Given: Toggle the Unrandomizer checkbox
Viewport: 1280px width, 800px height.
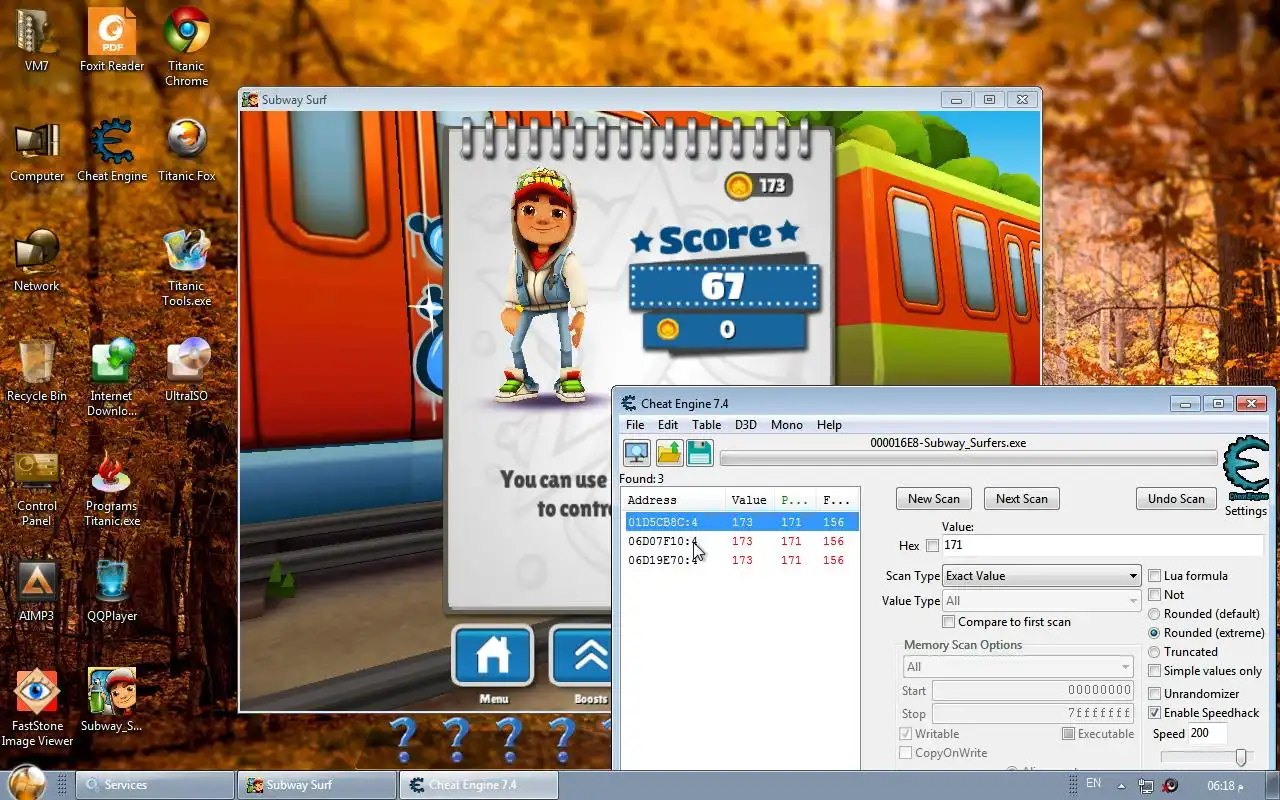Looking at the screenshot, I should (x=1155, y=694).
